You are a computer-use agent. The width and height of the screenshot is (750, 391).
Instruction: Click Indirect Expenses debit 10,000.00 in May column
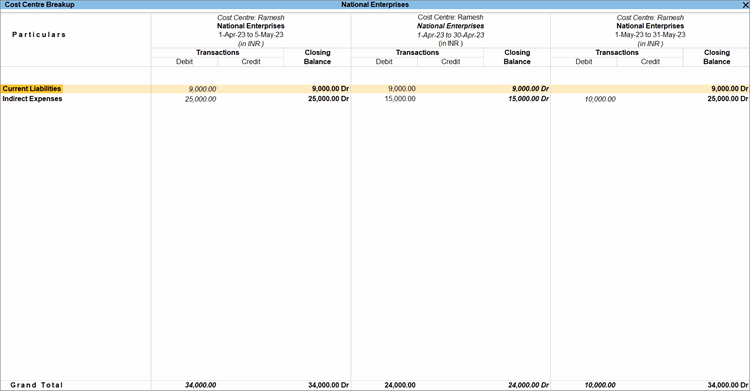[600, 99]
